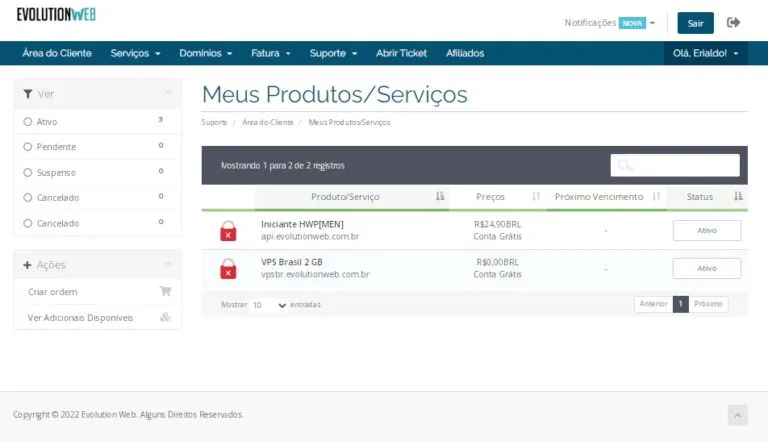Open Afiliados in the navbar
This screenshot has height=441, width=768.
[465, 53]
